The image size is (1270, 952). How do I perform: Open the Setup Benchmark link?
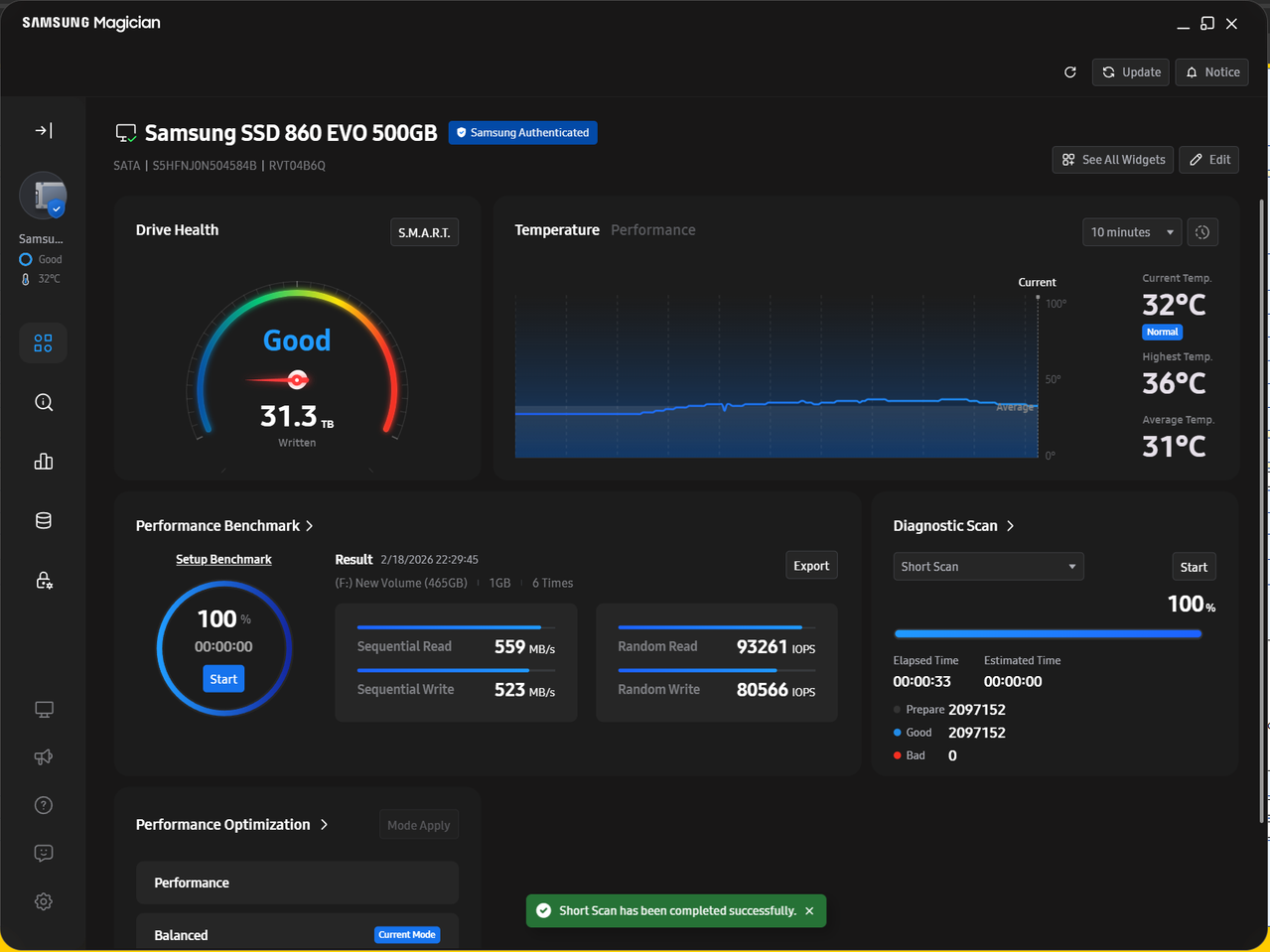pyautogui.click(x=223, y=559)
